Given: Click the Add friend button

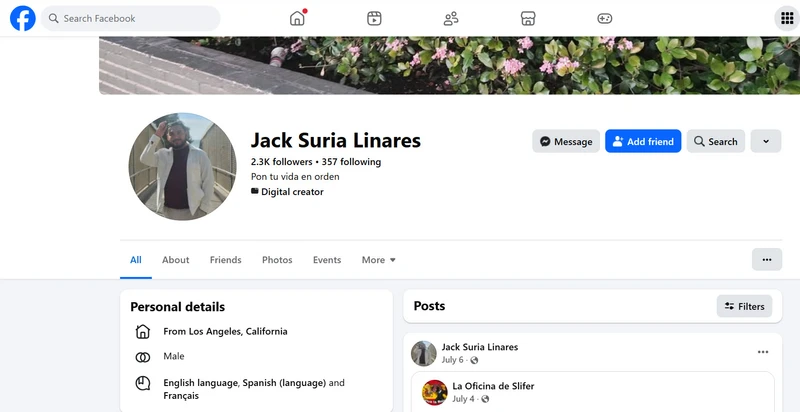Looking at the screenshot, I should click(x=643, y=141).
